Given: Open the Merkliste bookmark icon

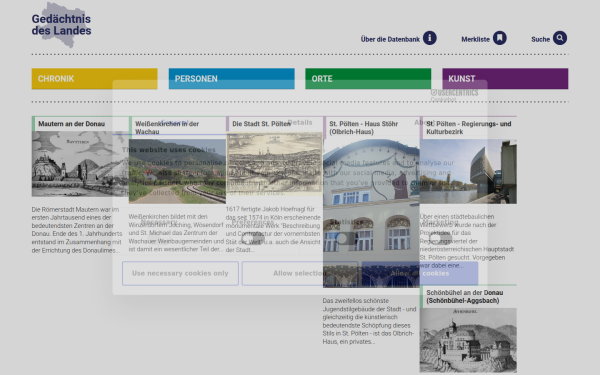Looking at the screenshot, I should (x=499, y=38).
